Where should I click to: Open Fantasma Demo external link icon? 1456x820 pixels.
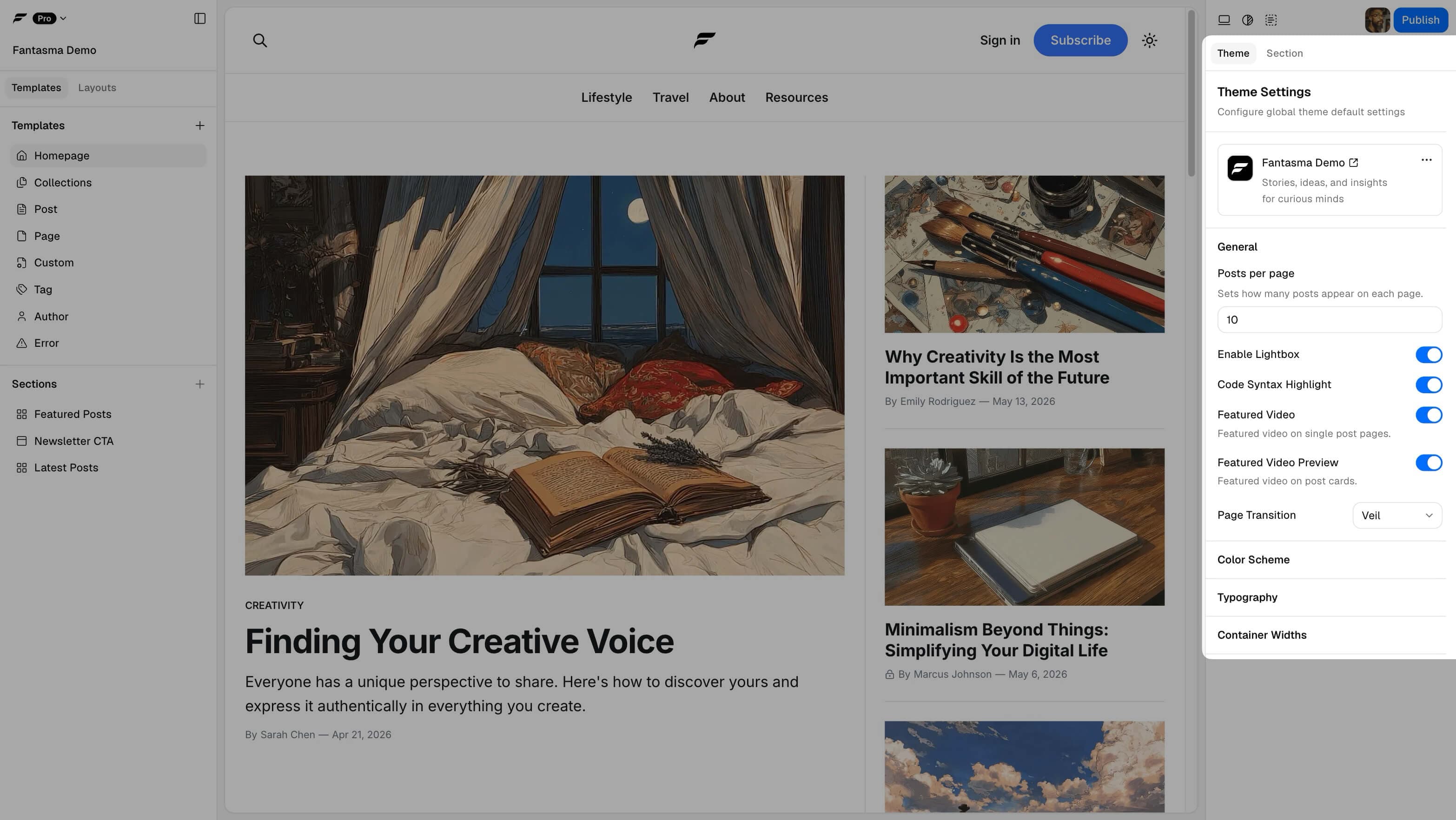(1353, 163)
